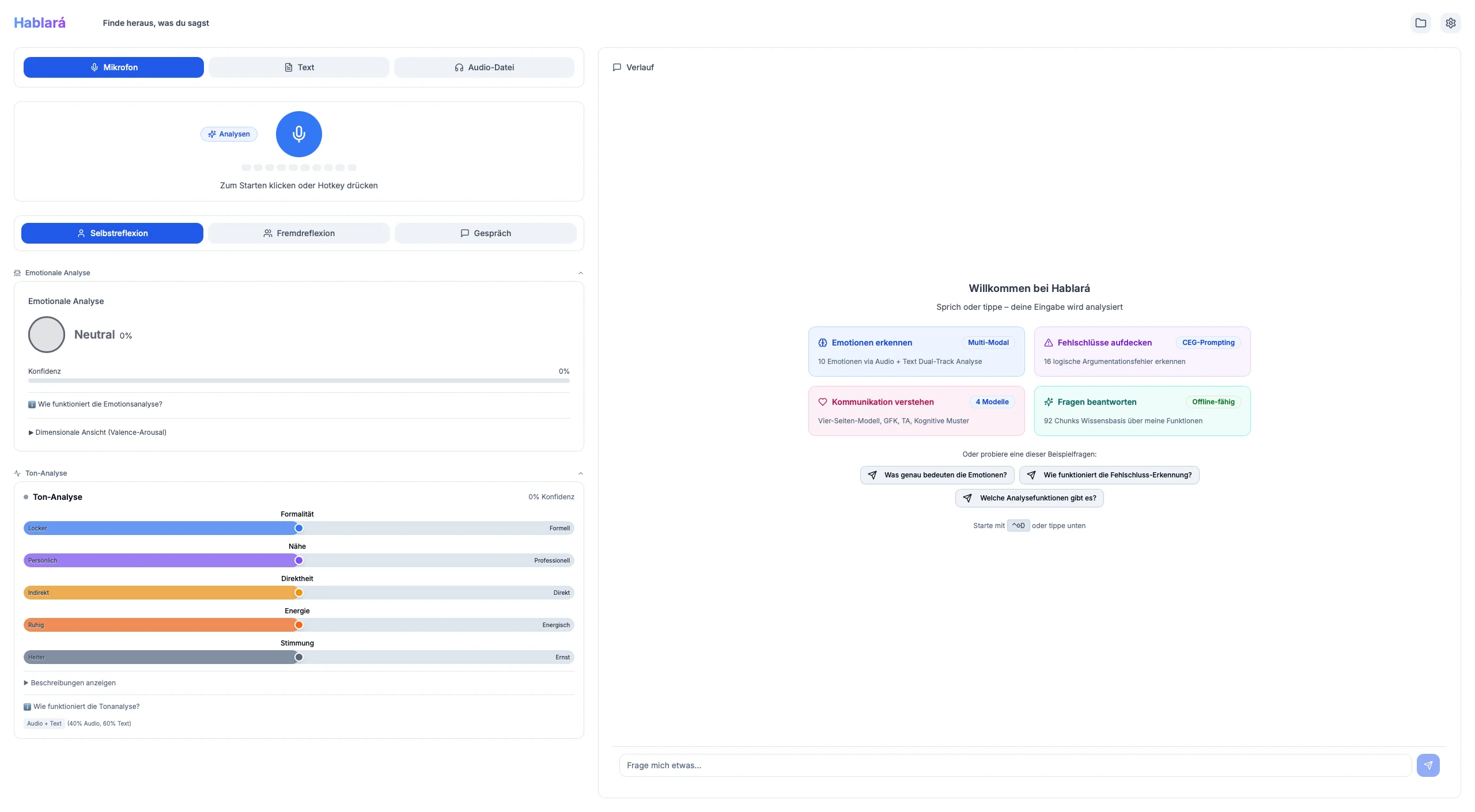
Task: Open settings via the gear icon
Action: [1450, 23]
